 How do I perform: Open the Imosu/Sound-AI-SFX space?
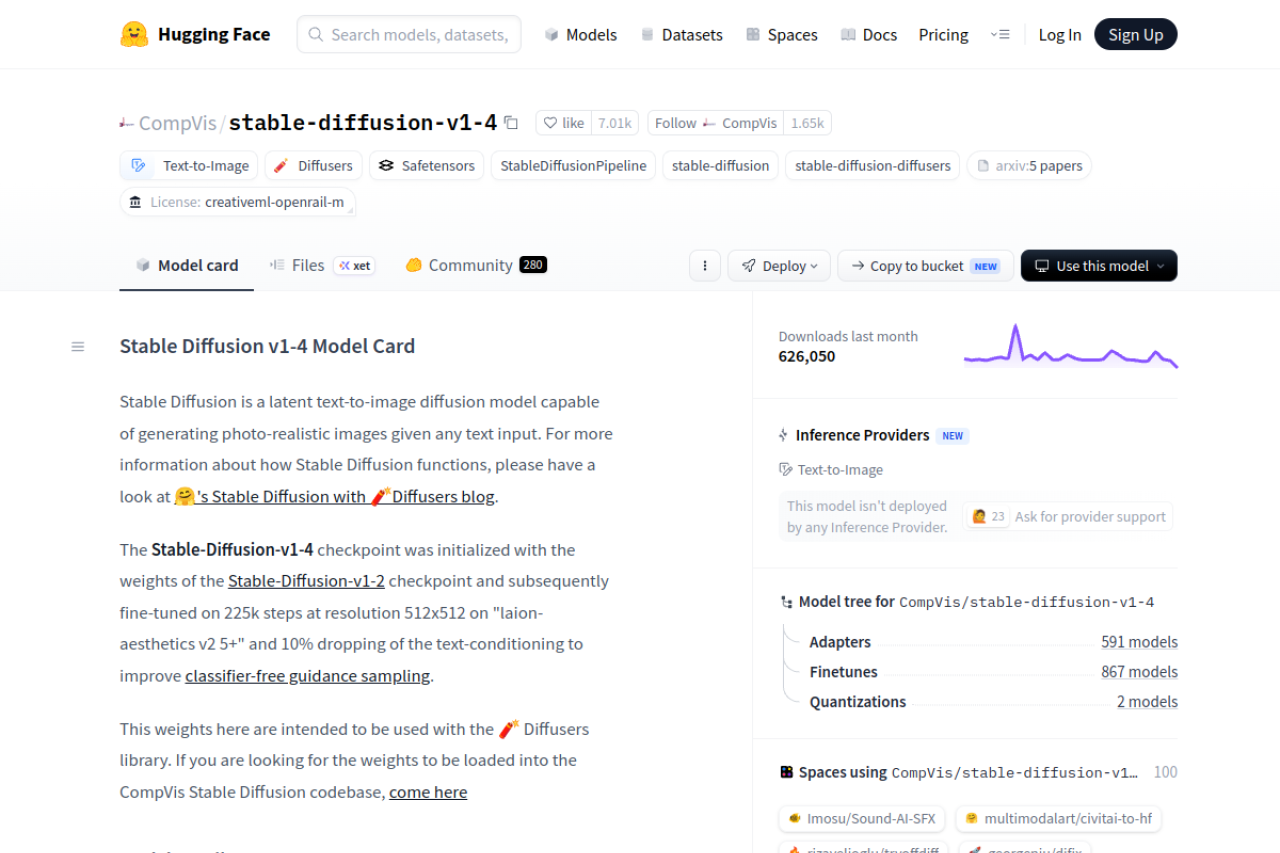[x=862, y=818]
